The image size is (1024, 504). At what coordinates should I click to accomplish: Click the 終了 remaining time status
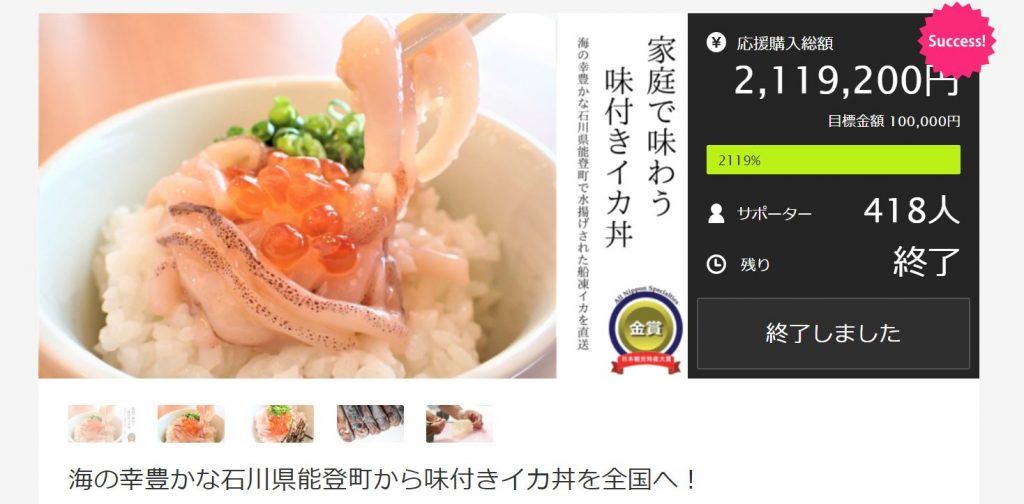[927, 262]
